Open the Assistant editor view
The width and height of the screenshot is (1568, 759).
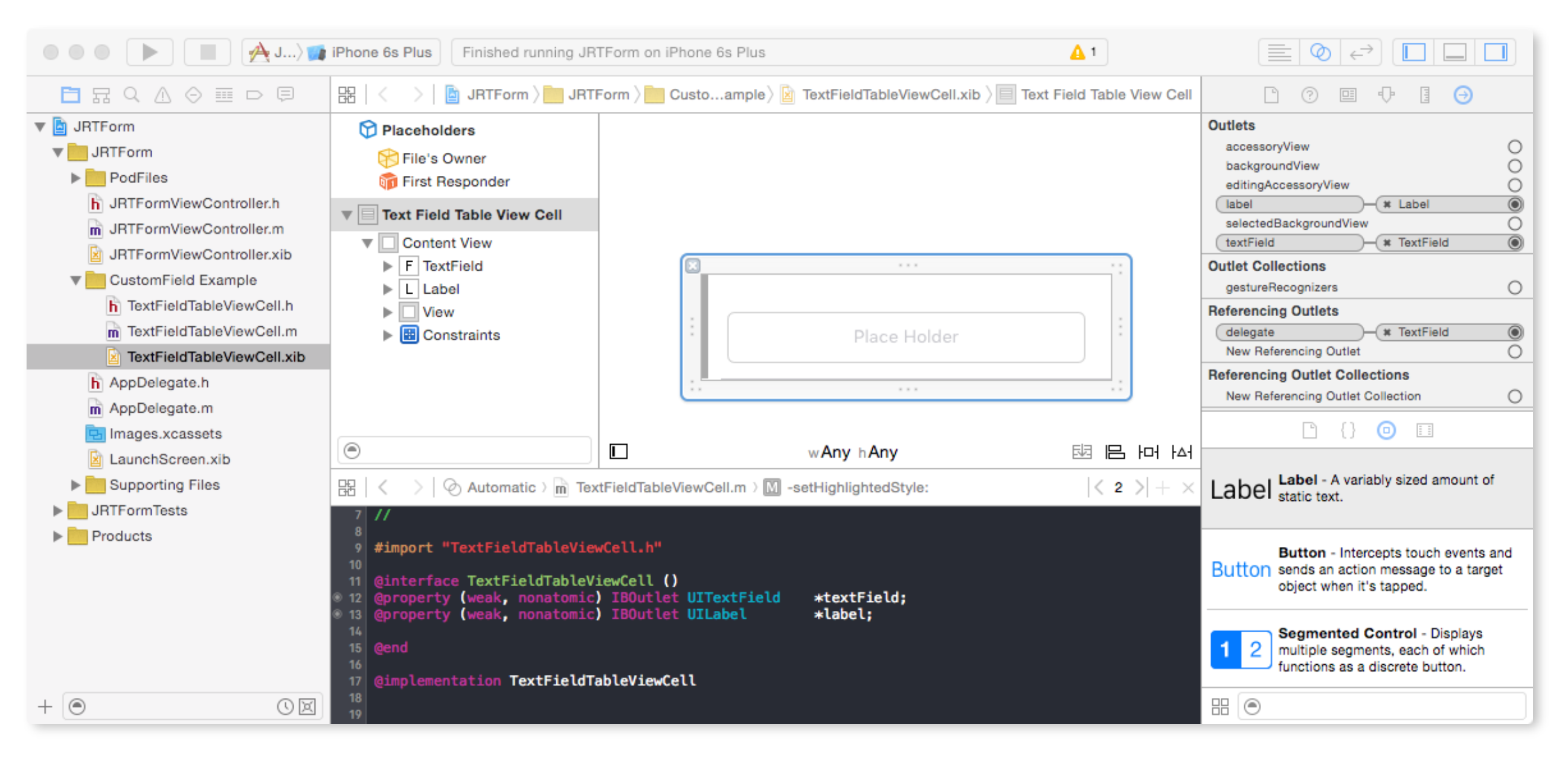[x=1319, y=53]
